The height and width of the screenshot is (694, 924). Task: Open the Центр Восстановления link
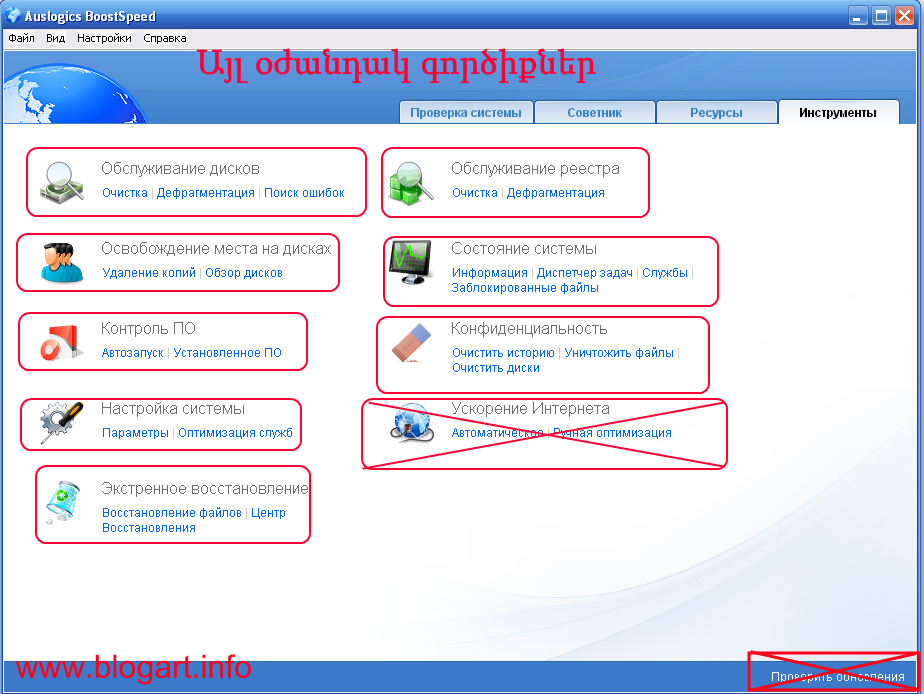point(193,520)
